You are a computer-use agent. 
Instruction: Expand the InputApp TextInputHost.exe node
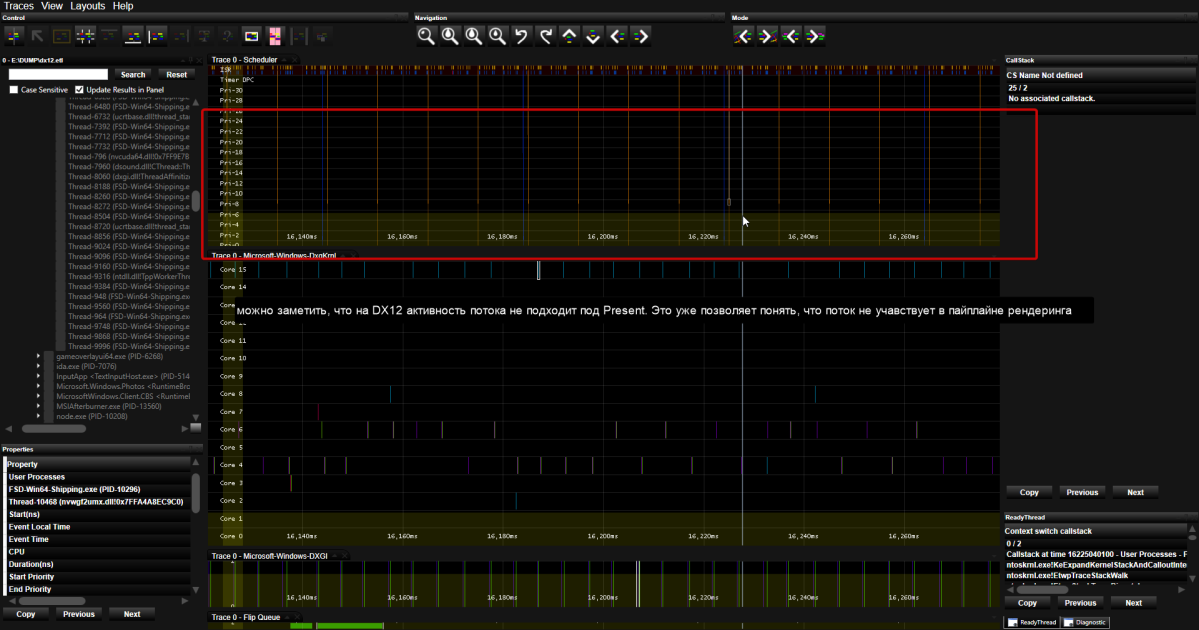tap(38, 376)
